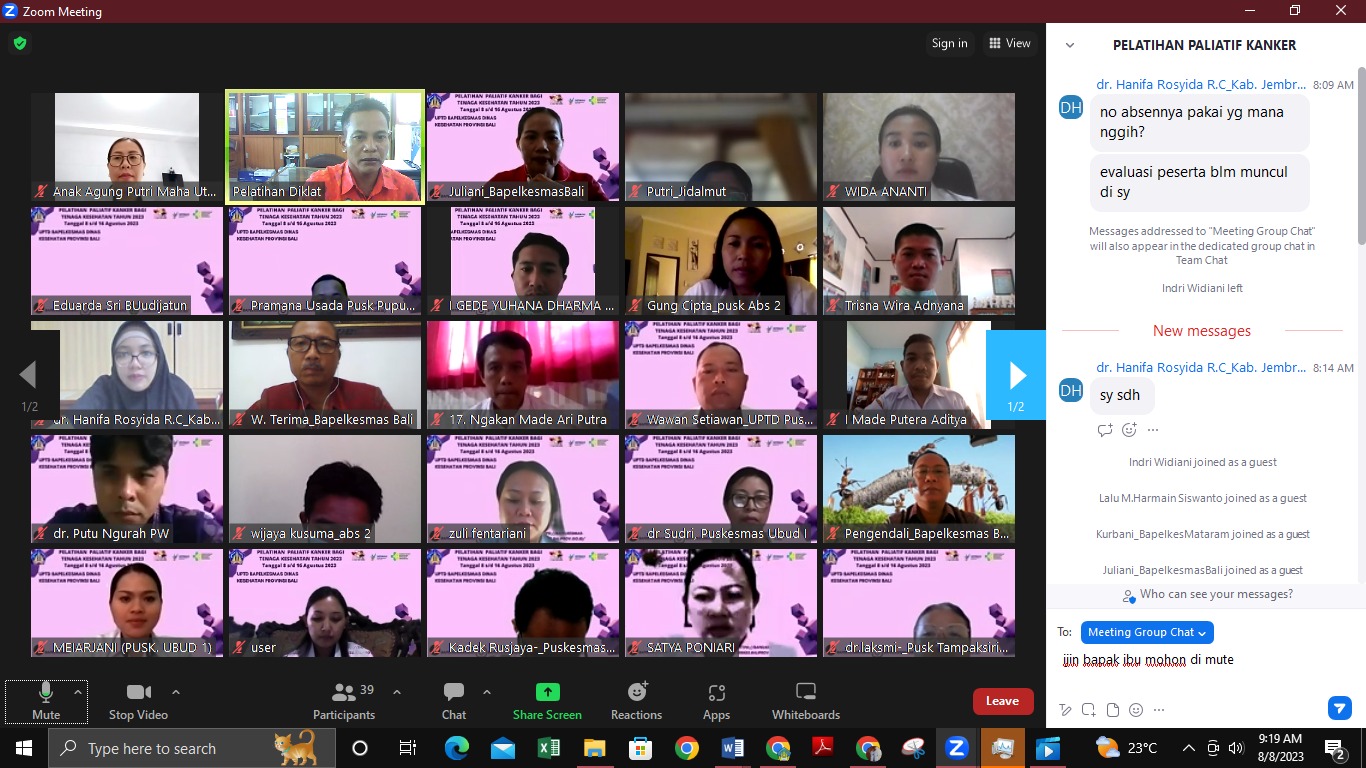Go to next gallery page arrow
This screenshot has width=1366, height=768.
1016,375
